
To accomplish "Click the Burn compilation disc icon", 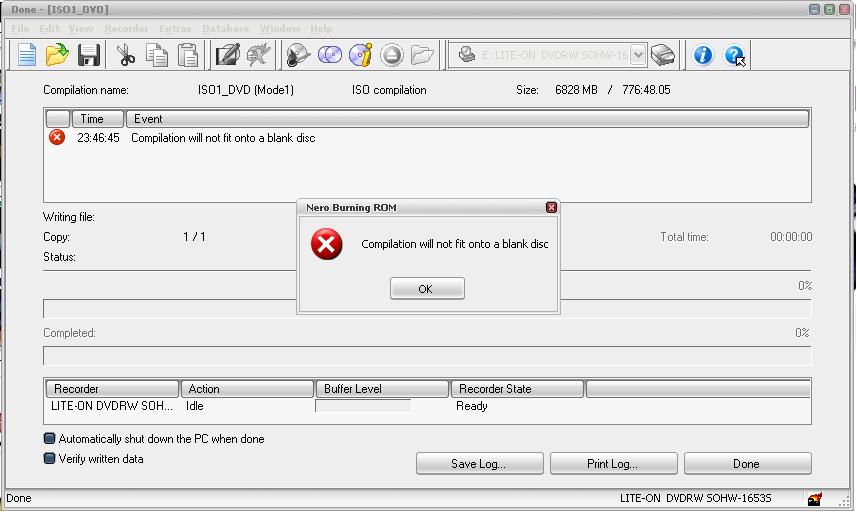I will pyautogui.click(x=298, y=55).
